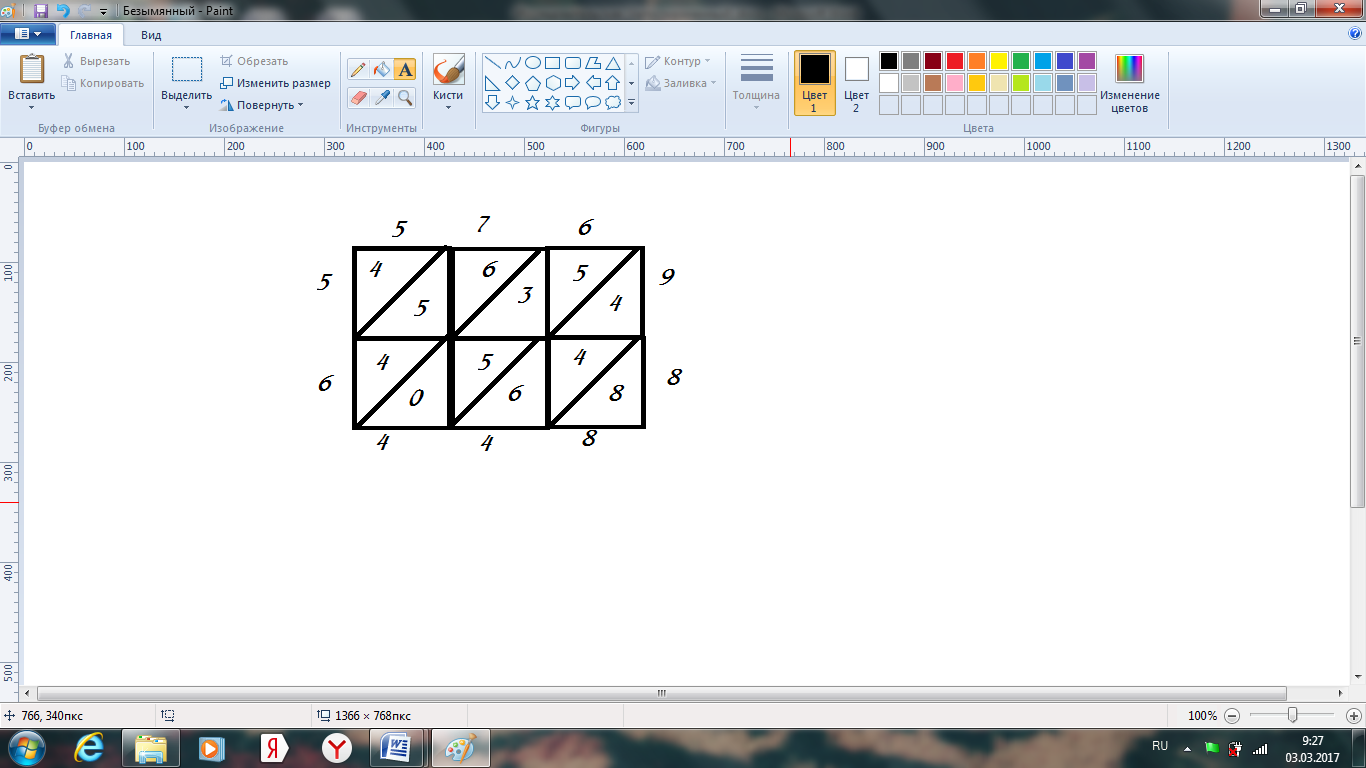Pick the rounded rectangle shape
The height and width of the screenshot is (768, 1366).
pyautogui.click(x=573, y=62)
